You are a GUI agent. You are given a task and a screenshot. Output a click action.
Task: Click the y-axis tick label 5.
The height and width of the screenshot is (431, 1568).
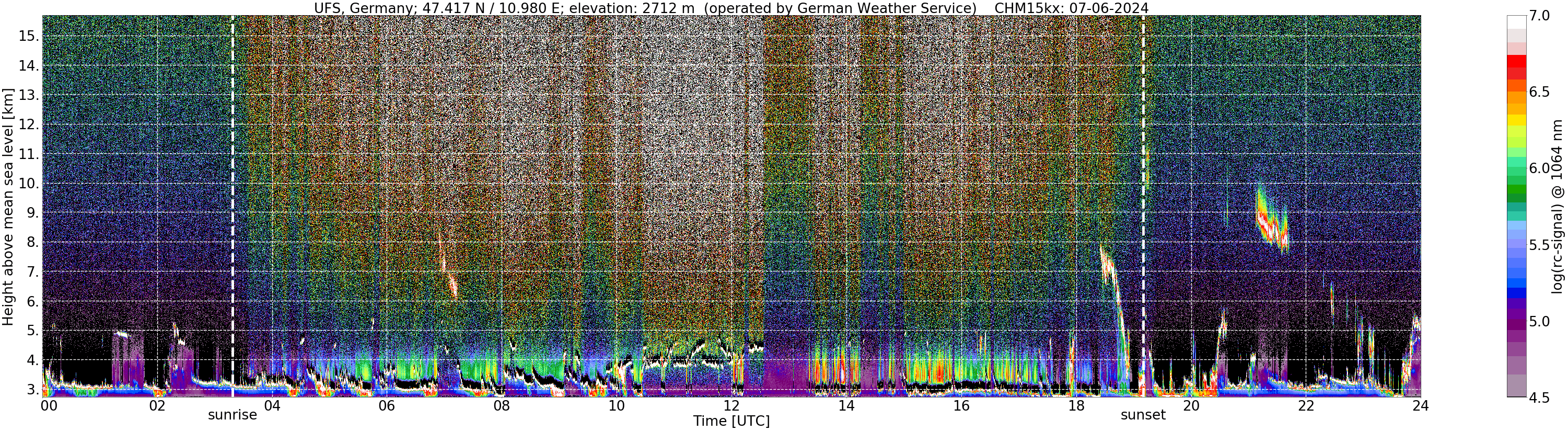(33, 331)
